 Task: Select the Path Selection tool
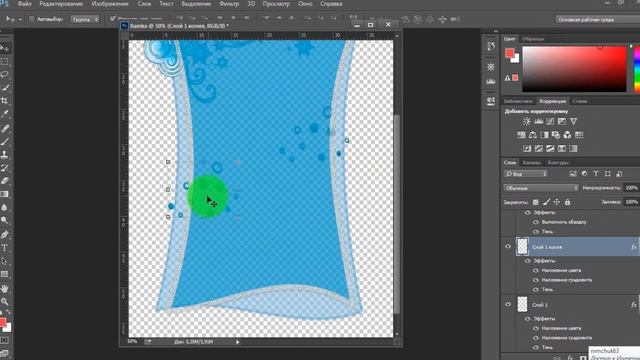[4, 261]
